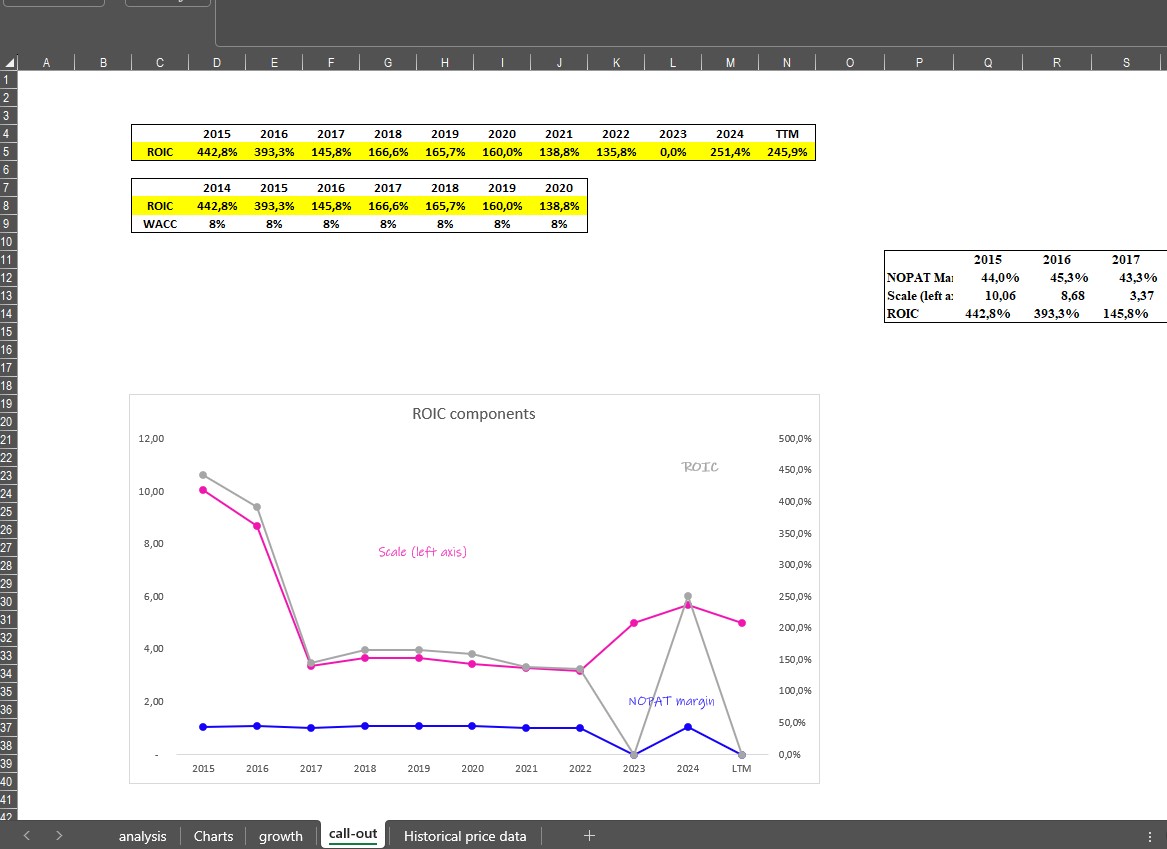This screenshot has width=1167, height=849.
Task: Switch to the analysis sheet tab
Action: point(142,835)
